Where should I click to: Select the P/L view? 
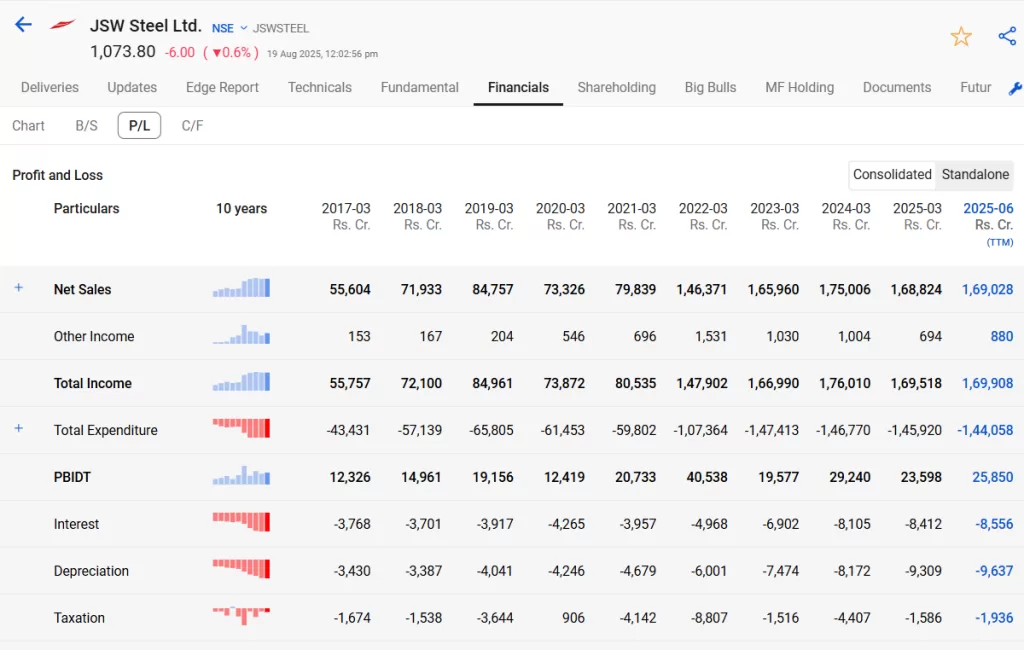(x=139, y=125)
